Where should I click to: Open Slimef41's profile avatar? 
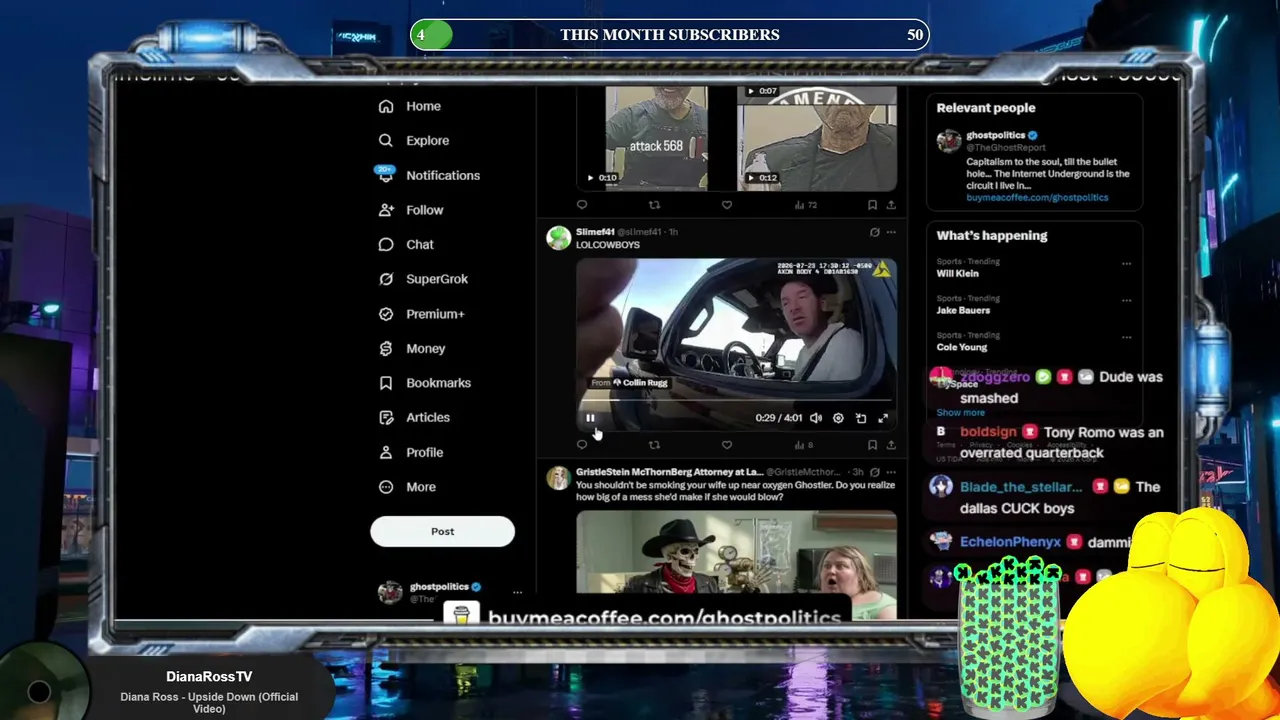point(559,238)
